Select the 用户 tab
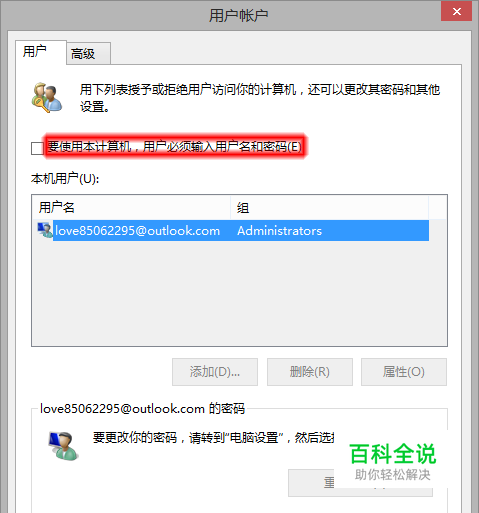Screen dimensions: 479x513 [41, 52]
